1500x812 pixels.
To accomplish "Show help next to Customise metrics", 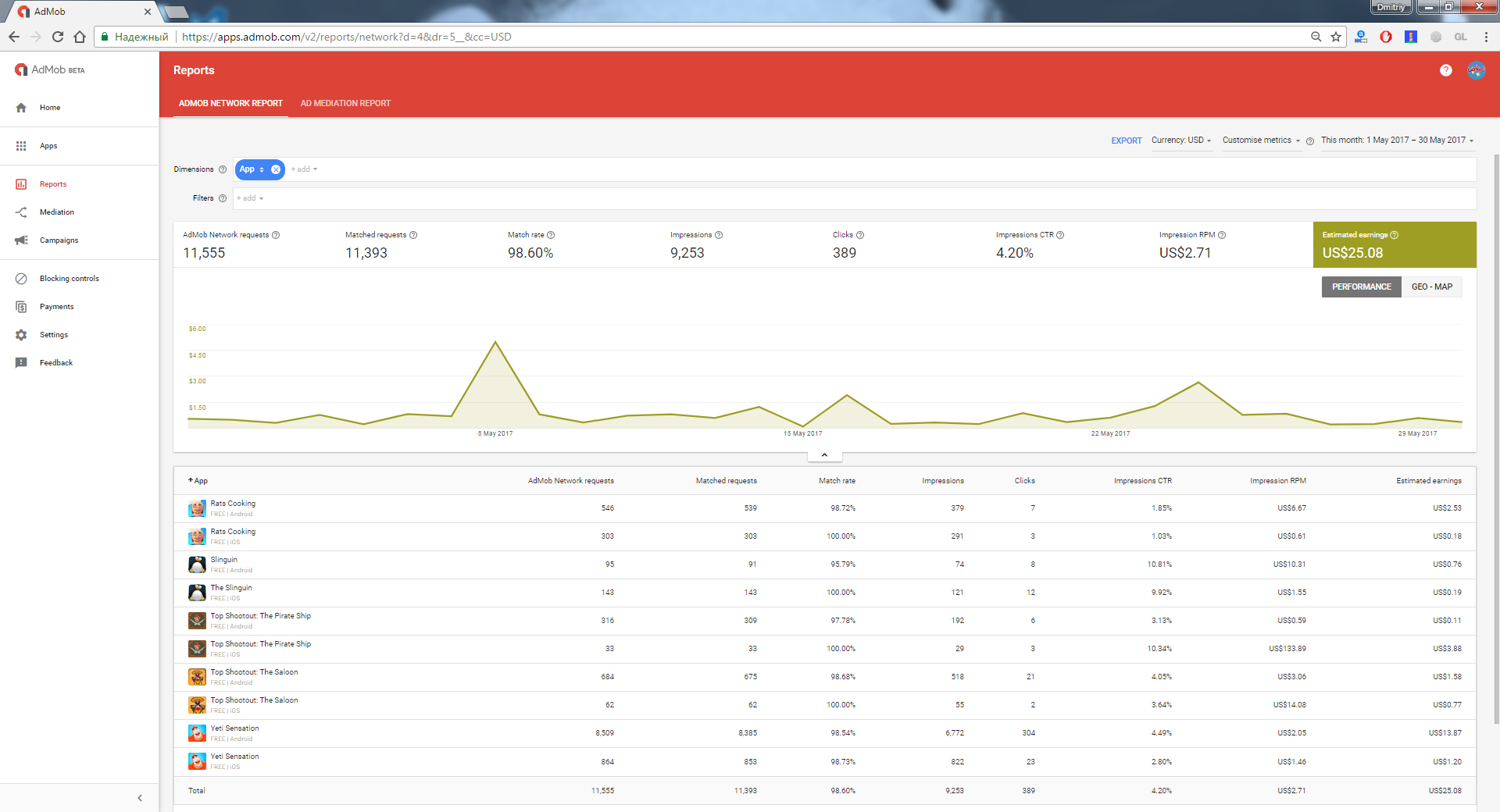I will point(1310,141).
